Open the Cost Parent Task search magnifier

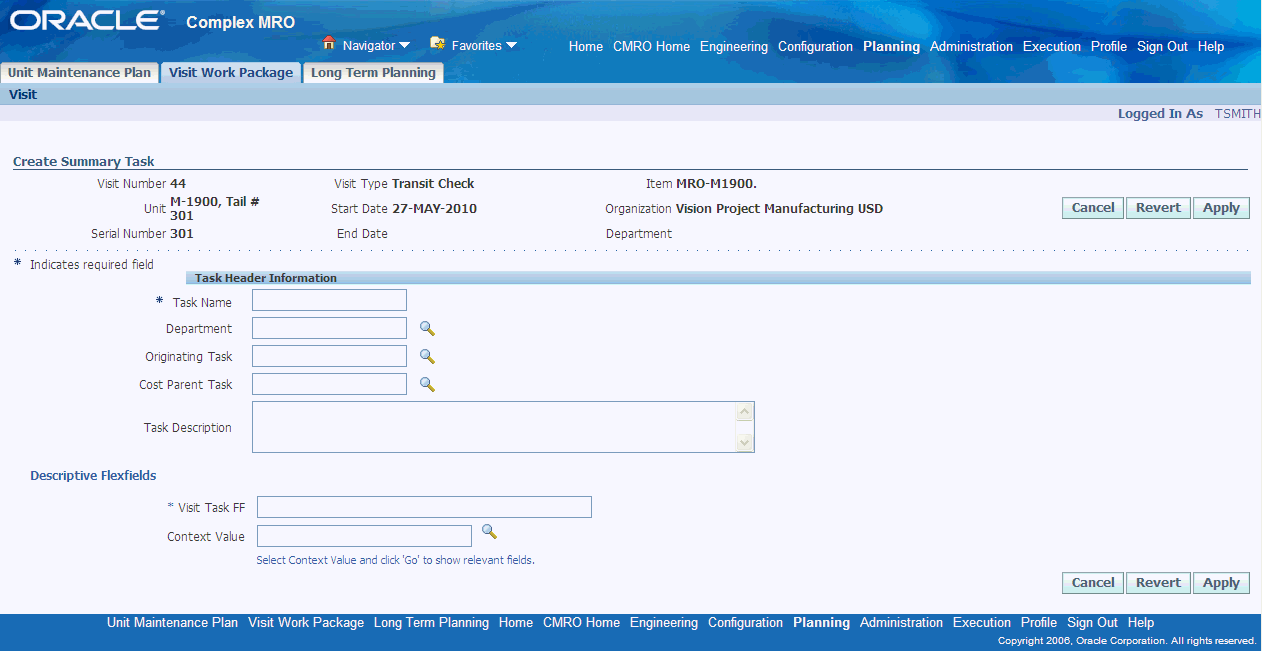pyautogui.click(x=427, y=384)
